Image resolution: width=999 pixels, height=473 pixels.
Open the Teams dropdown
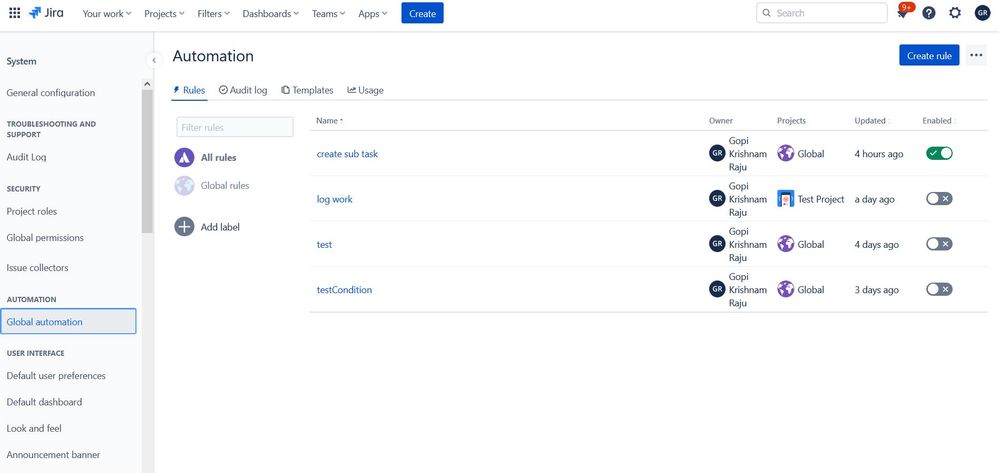328,13
